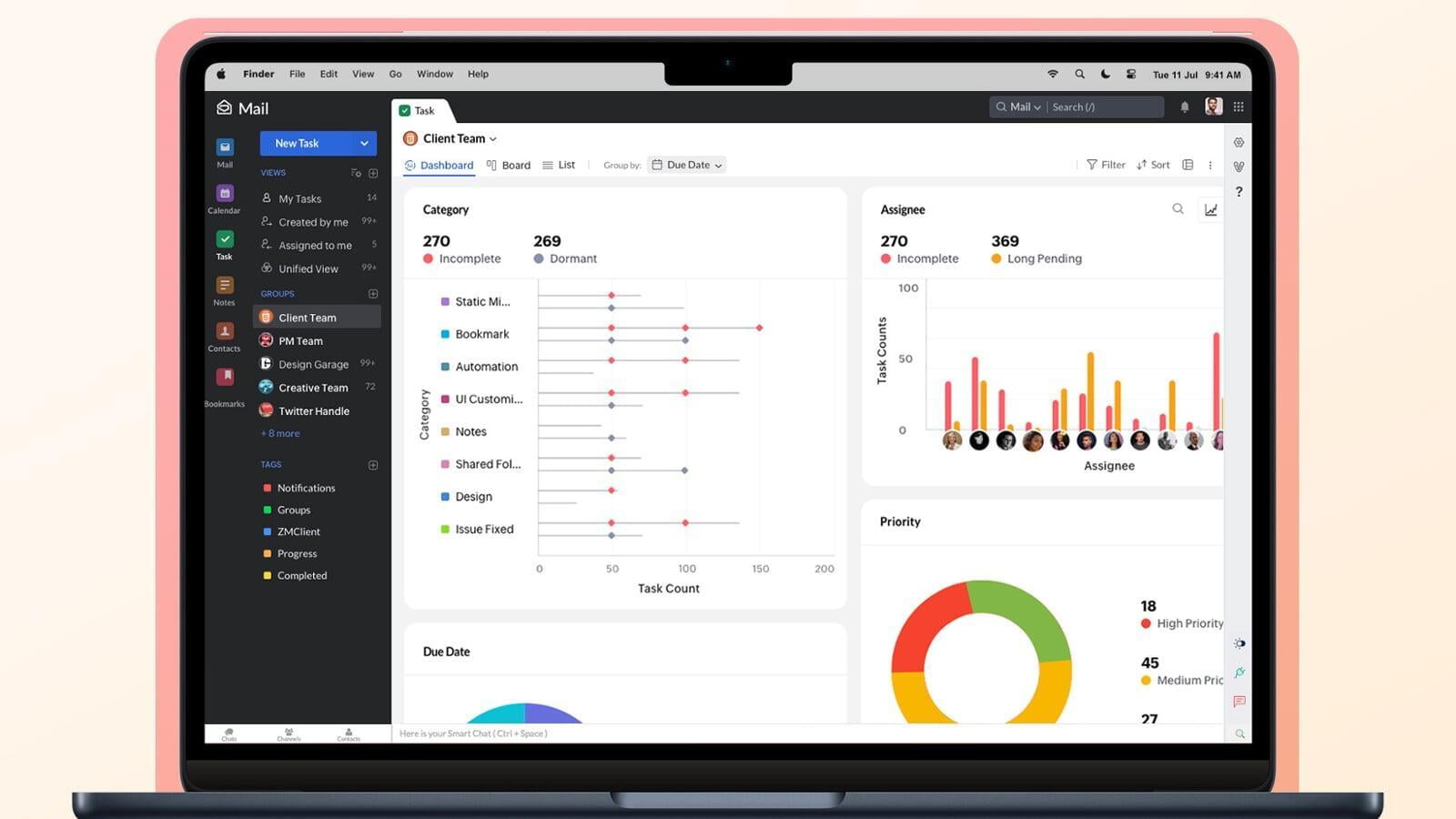Open the apps grid icon
Screen dimensions: 1456x819
[x=1239, y=107]
